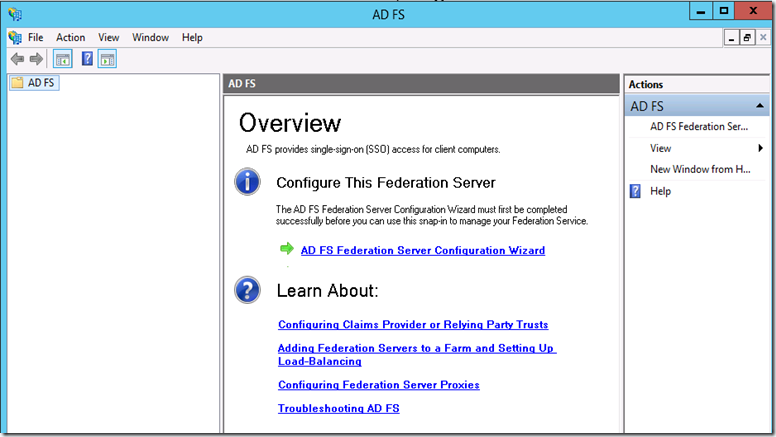Click the SSO description sentence under Overview
This screenshot has width=776, height=437.
tap(373, 149)
